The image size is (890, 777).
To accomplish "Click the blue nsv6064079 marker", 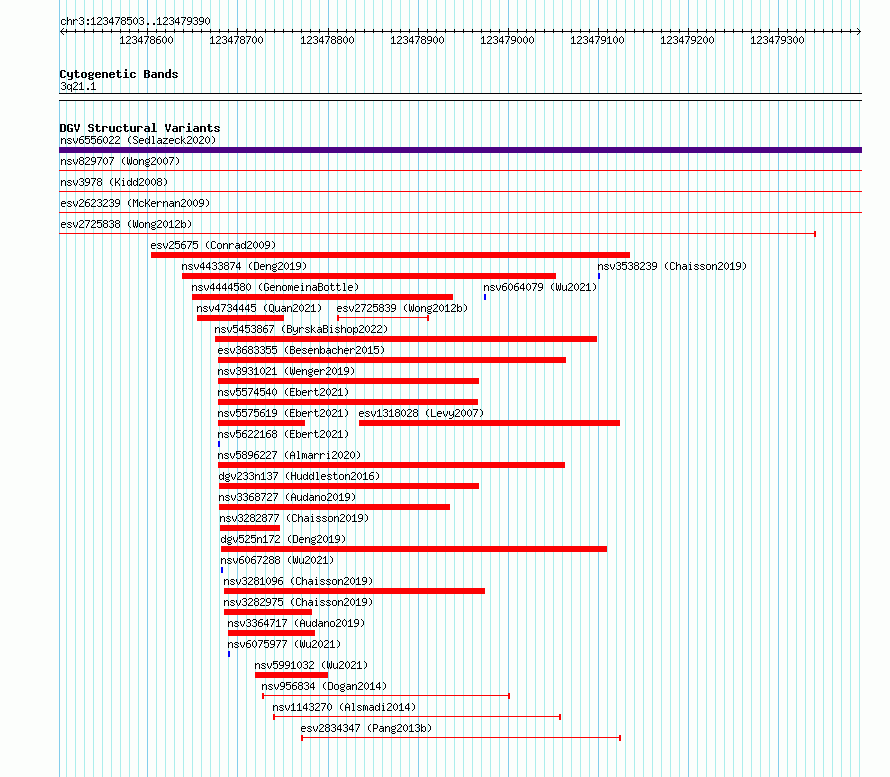I will [x=485, y=297].
